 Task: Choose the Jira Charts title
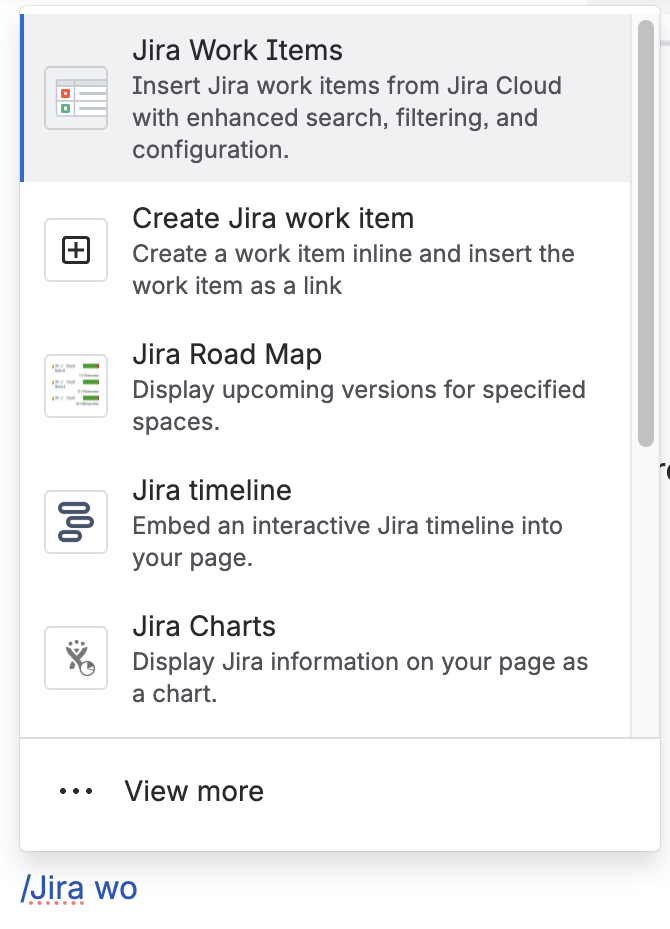tap(204, 627)
